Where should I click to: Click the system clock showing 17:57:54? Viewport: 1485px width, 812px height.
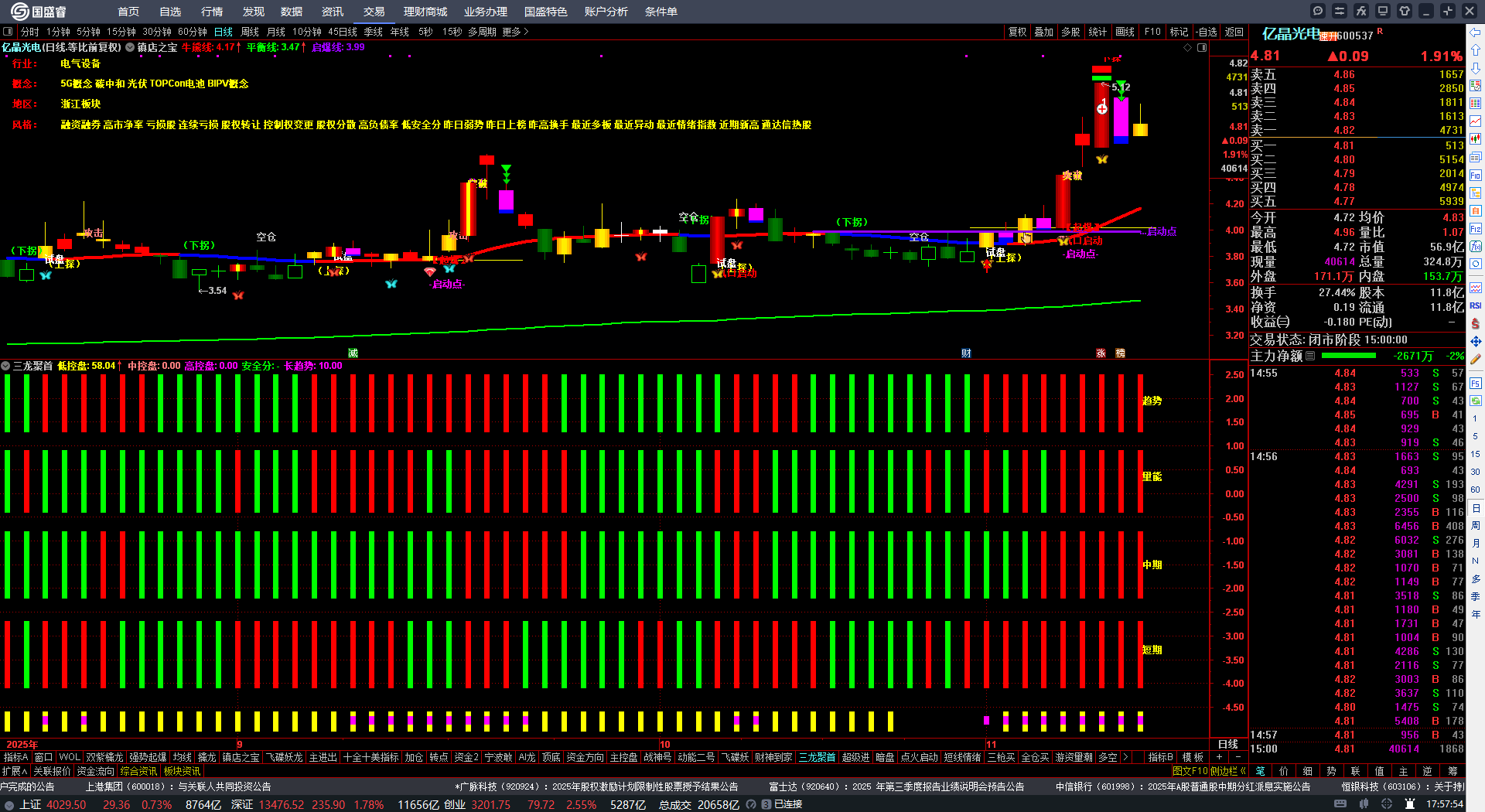[1445, 804]
